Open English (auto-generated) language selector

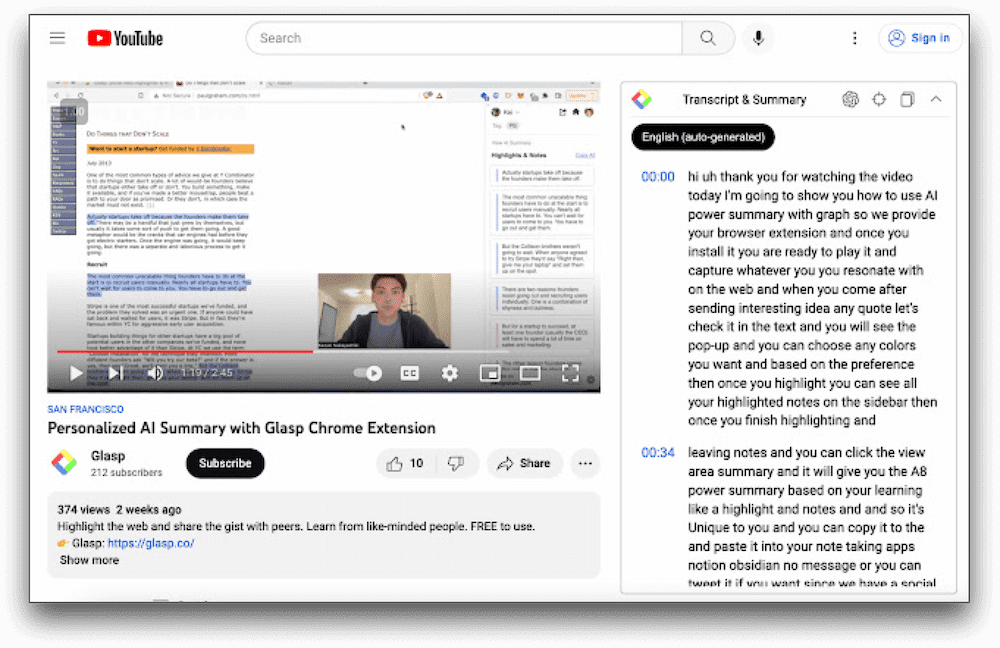click(x=703, y=137)
